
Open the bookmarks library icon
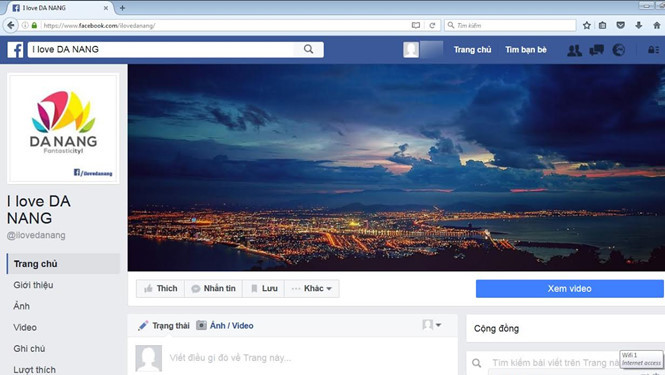(x=602, y=25)
